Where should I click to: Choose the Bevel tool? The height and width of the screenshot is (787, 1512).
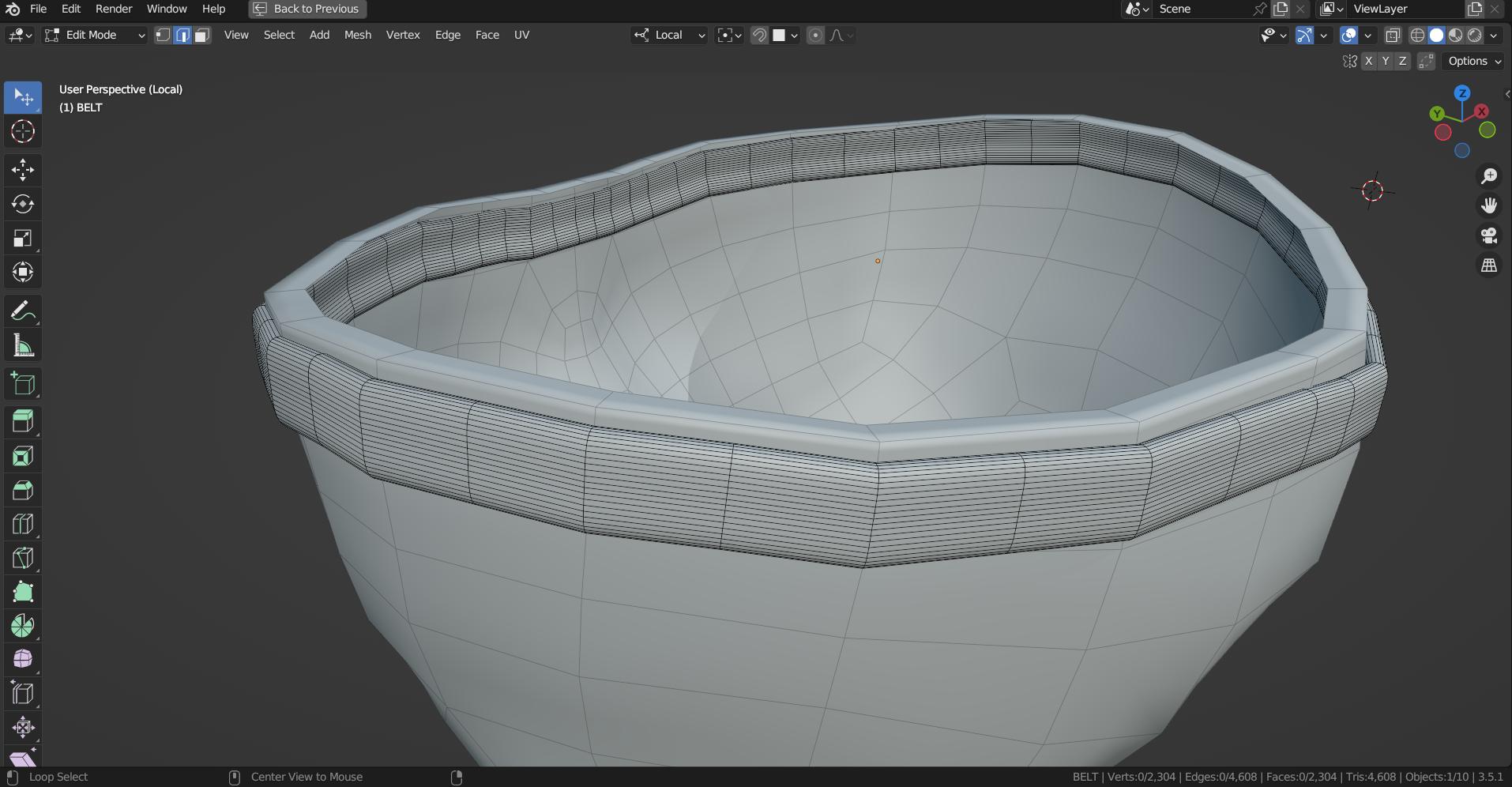[23, 490]
